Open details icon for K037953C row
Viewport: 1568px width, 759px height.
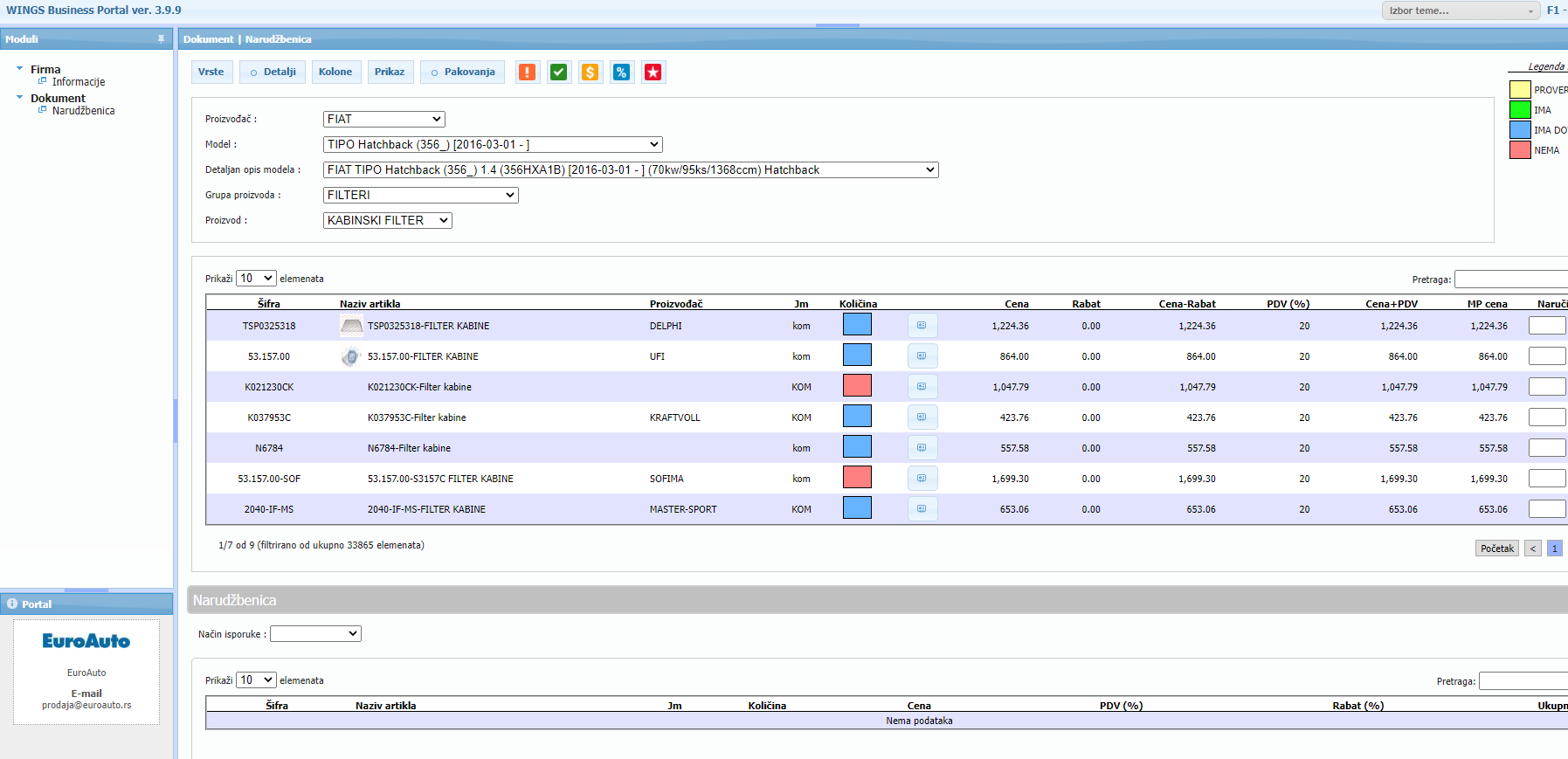pyautogui.click(x=922, y=417)
